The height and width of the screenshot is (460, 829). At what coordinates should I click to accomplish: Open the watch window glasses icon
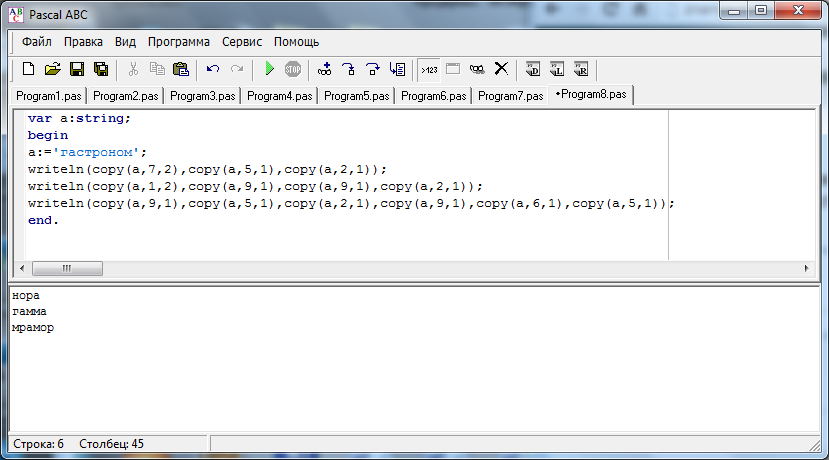477,69
